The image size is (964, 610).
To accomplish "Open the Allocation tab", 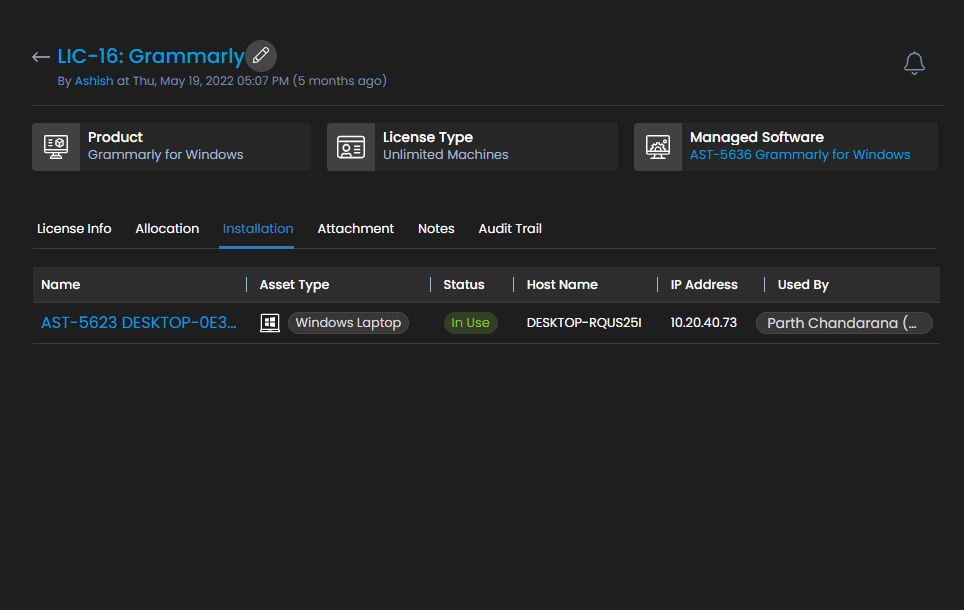I will click(x=167, y=229).
